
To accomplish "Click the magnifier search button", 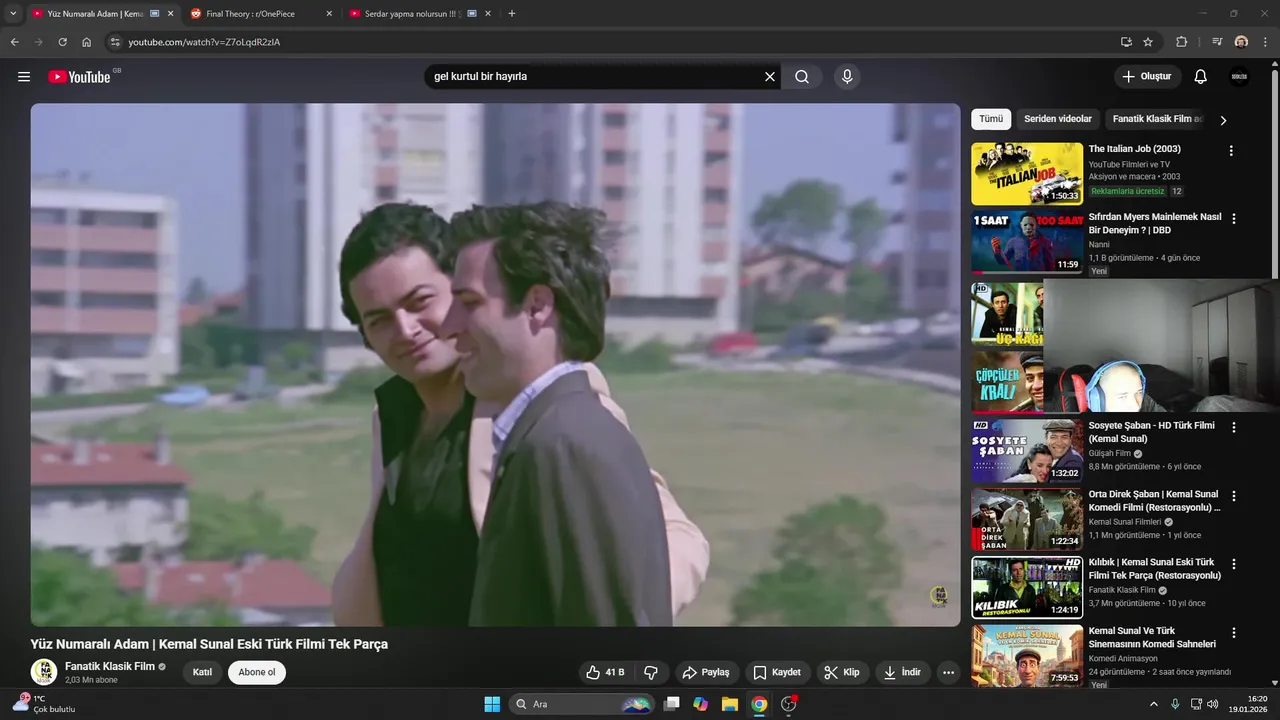I will coord(802,77).
